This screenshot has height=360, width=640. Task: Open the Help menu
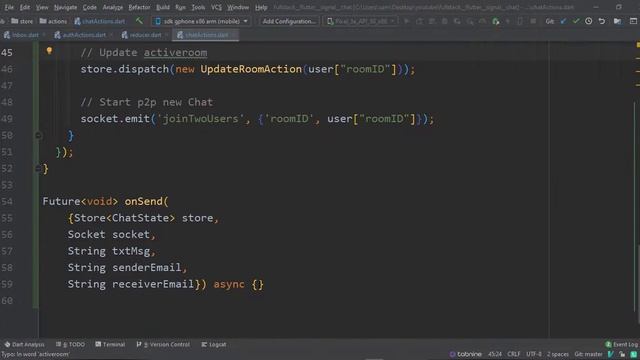[x=261, y=7]
